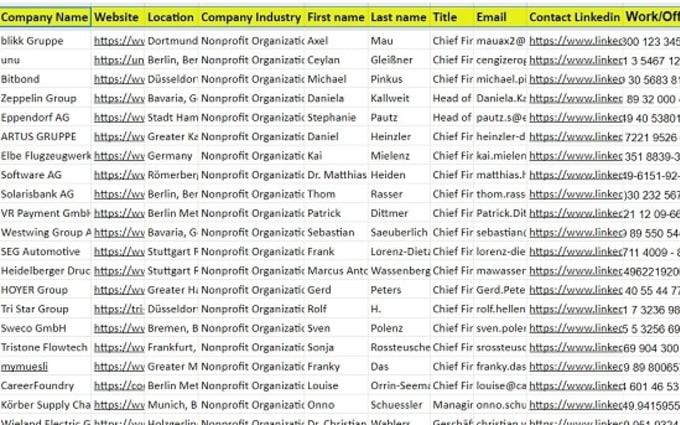Click the Frankfurt location cell
The height and width of the screenshot is (425, 680).
point(172,347)
